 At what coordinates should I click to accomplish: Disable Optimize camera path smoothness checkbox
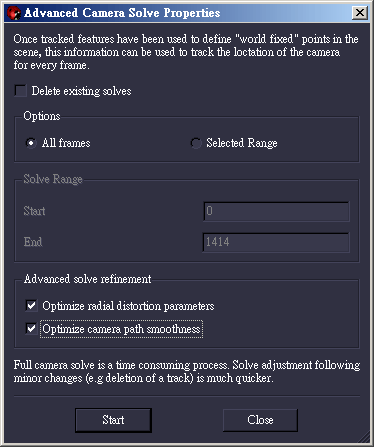point(31,329)
